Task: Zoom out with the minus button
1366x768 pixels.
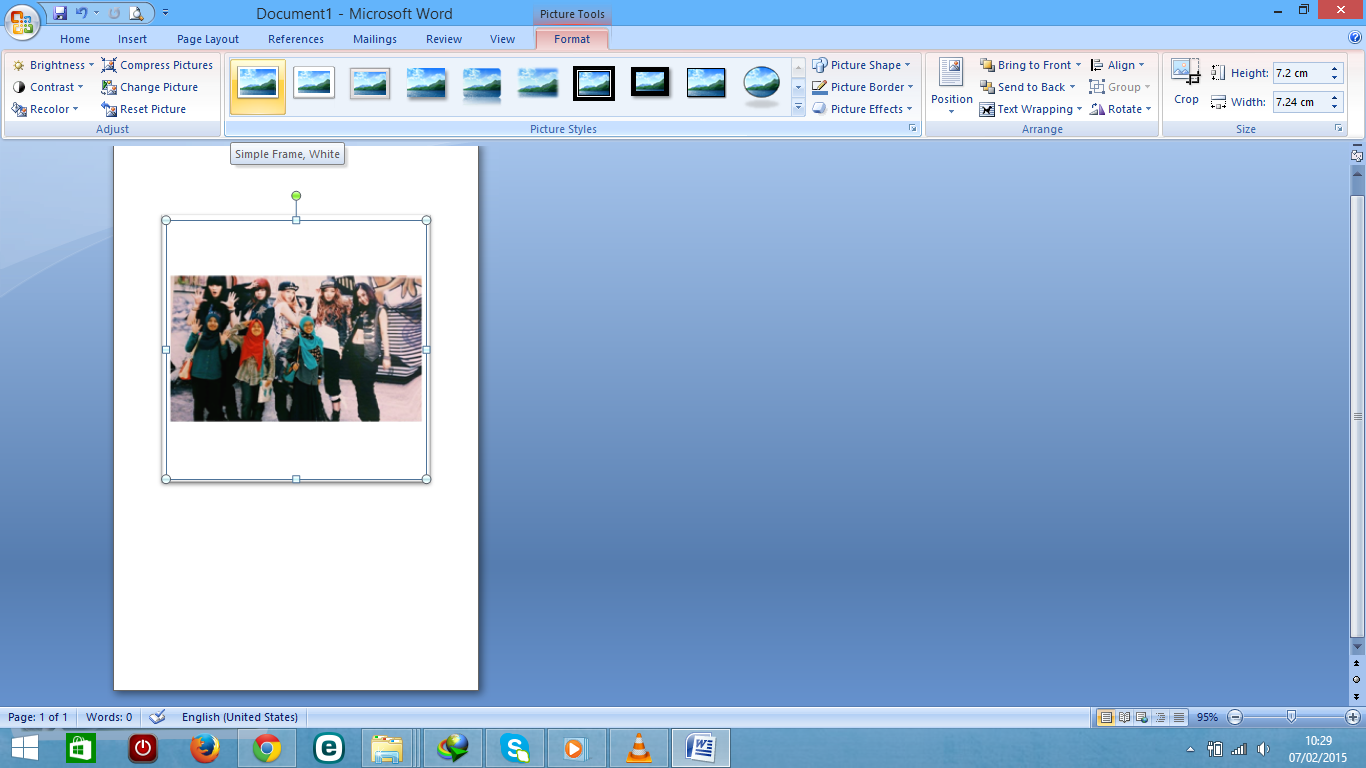Action: [1235, 717]
